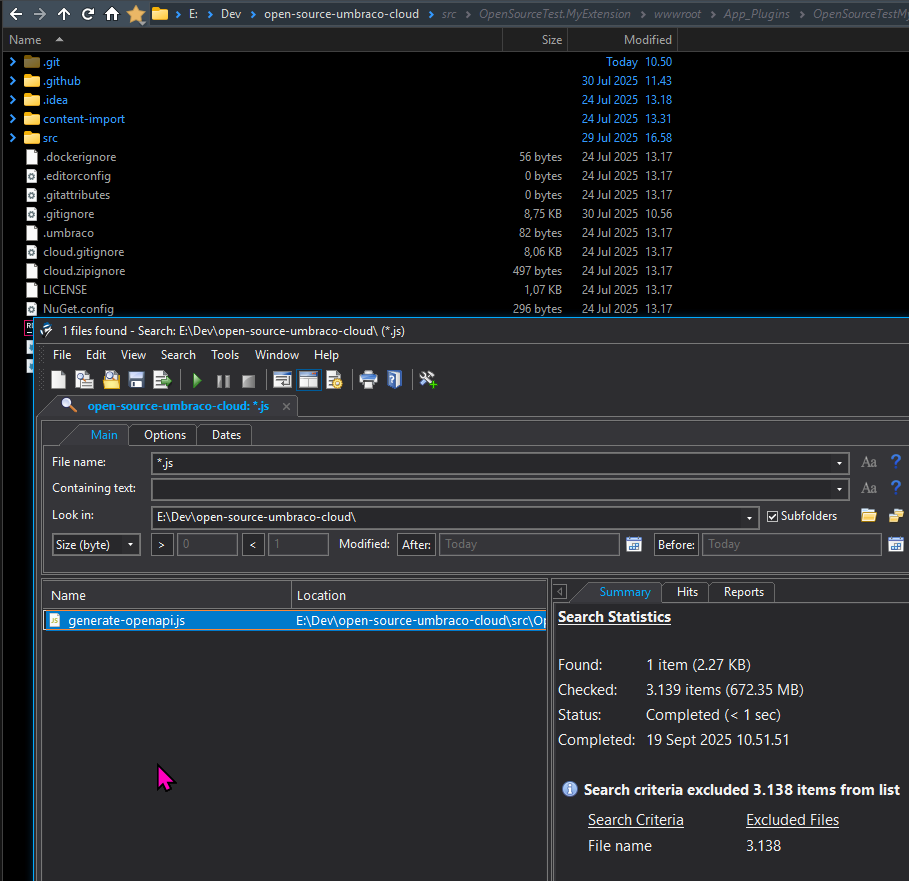This screenshot has height=881, width=909.
Task: Open the File name dropdown list
Action: 839,463
